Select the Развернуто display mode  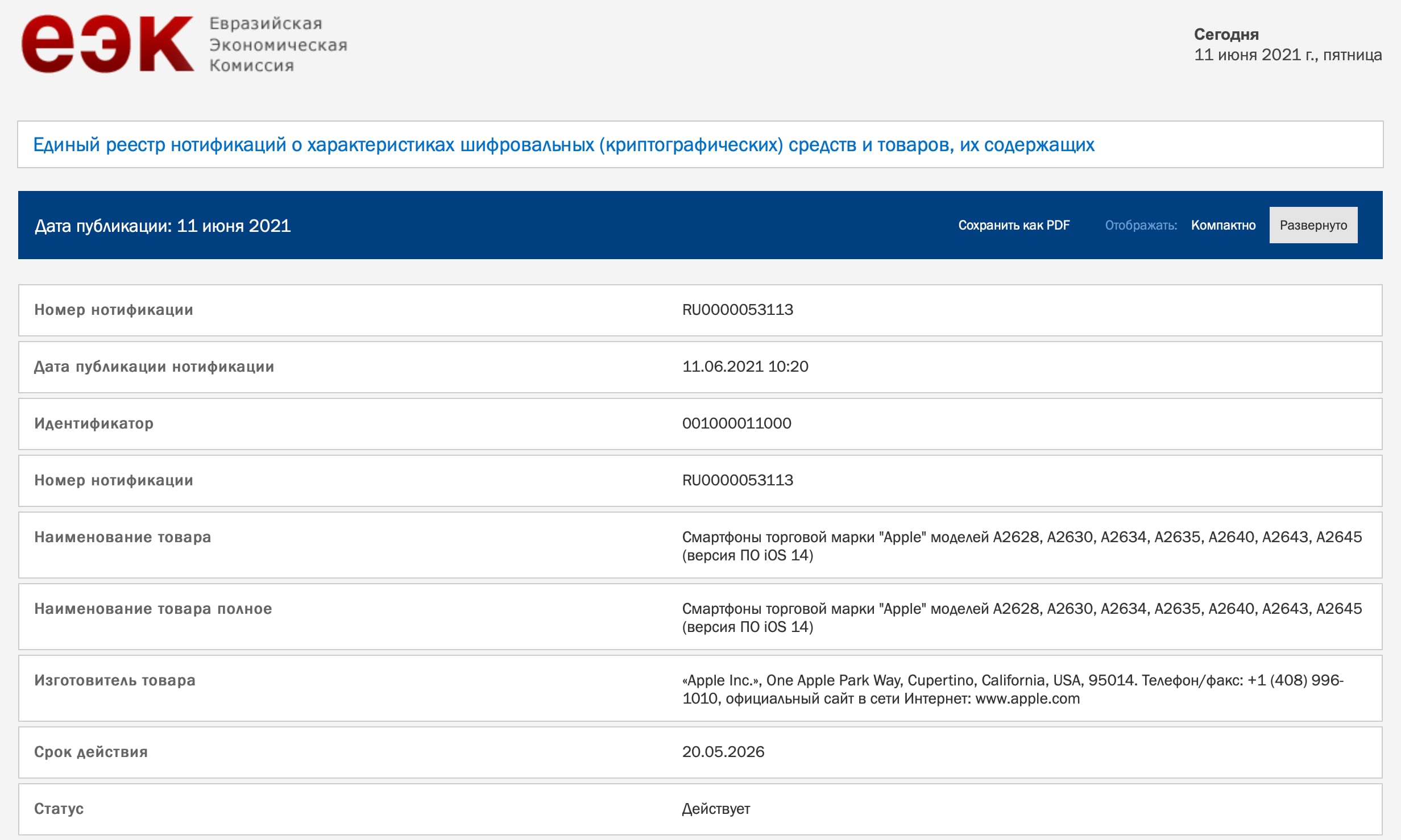coord(1312,226)
